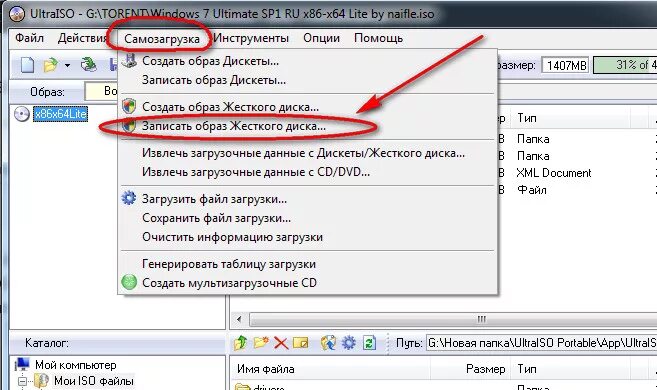Choose Записать образ Дискеты menu entry
657x390 pixels.
pos(308,80)
